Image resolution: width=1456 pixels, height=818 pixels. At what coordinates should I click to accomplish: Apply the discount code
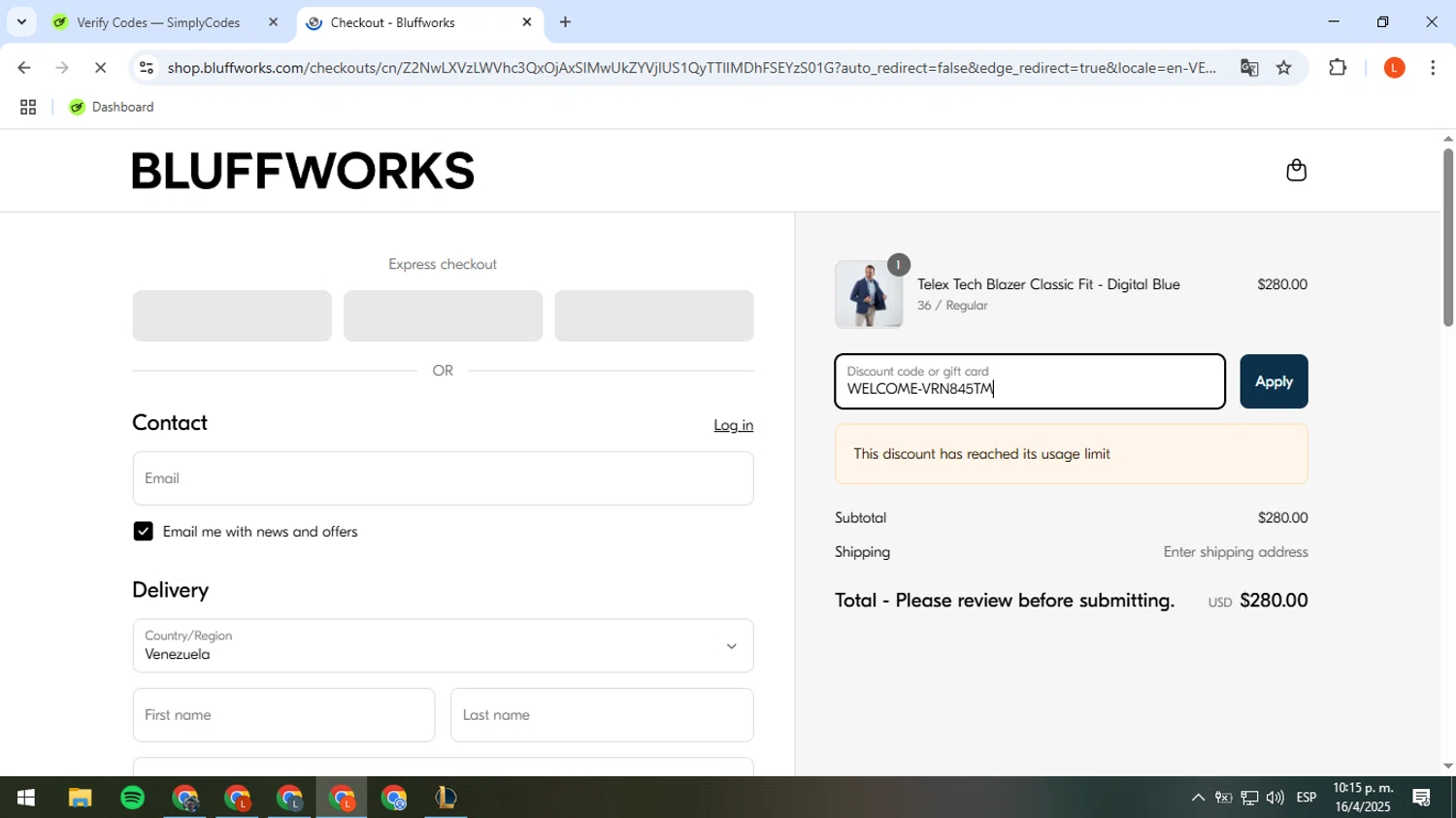click(1274, 381)
